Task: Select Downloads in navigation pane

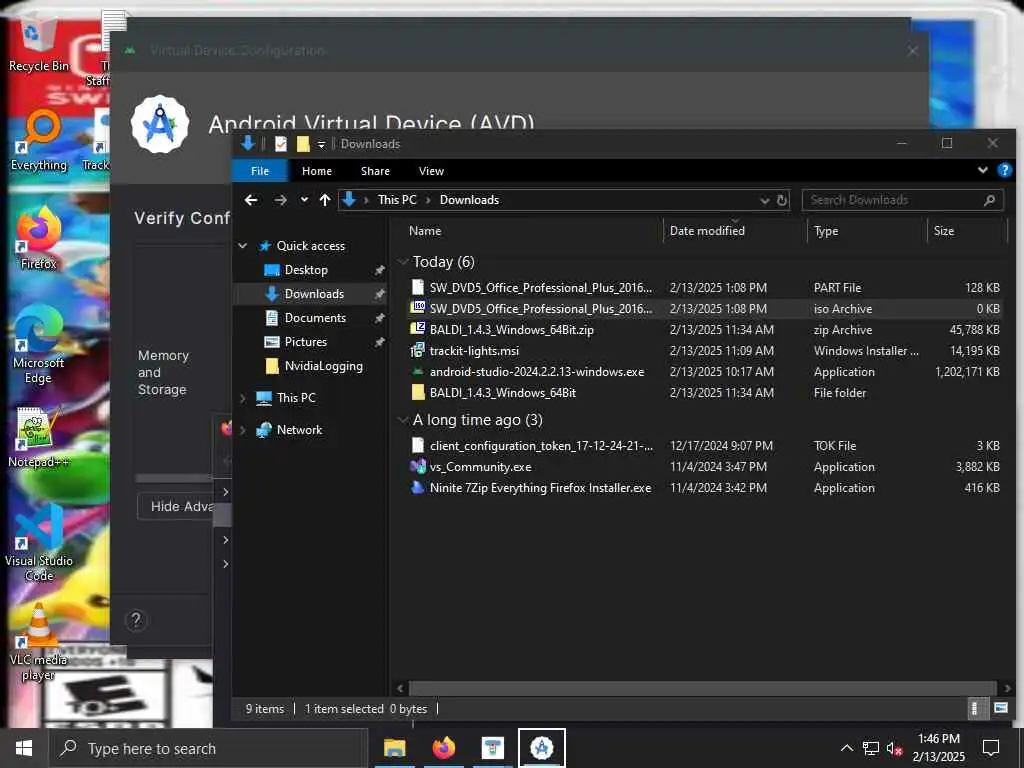Action: [x=313, y=294]
